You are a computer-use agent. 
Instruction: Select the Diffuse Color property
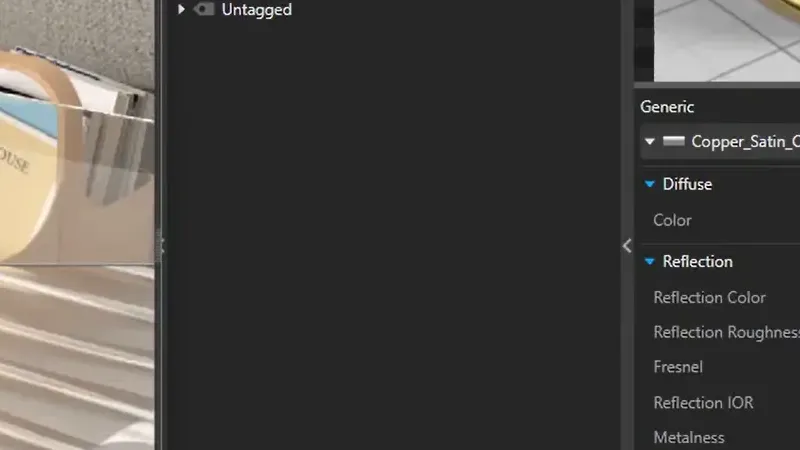tap(672, 220)
